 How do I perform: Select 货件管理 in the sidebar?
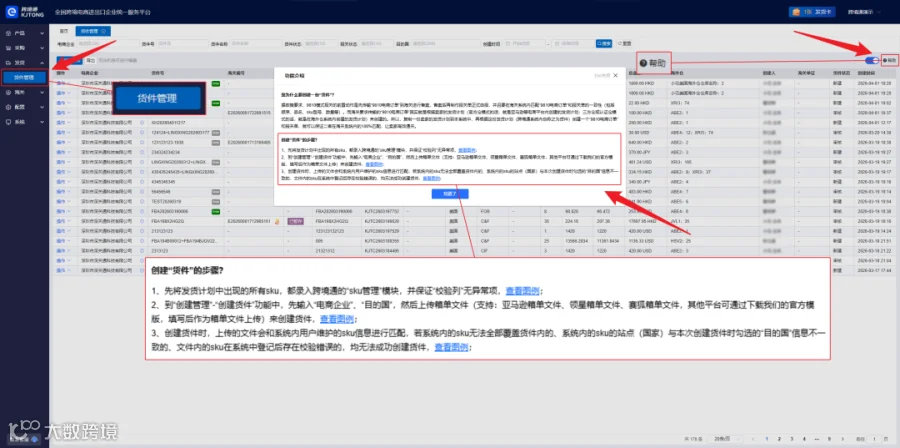[x=24, y=77]
